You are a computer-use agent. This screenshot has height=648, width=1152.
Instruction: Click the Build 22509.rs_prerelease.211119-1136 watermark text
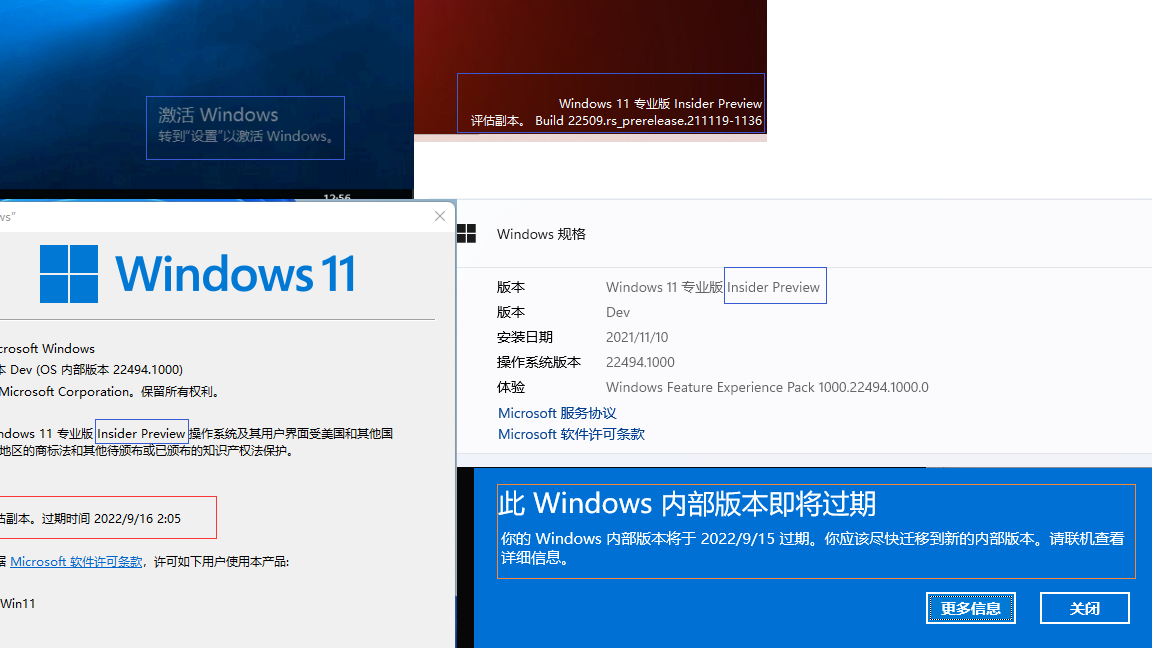point(648,120)
